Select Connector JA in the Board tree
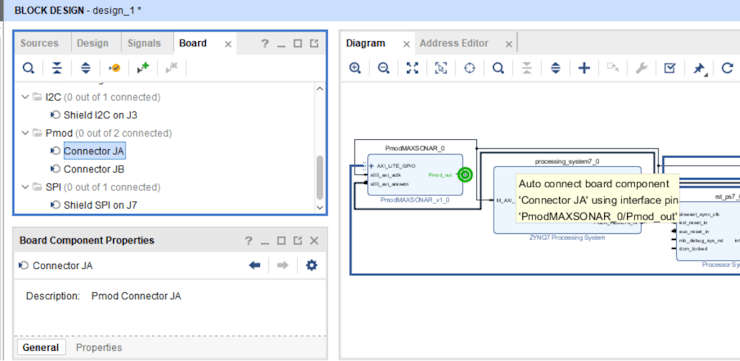740x361 pixels. coord(94,151)
